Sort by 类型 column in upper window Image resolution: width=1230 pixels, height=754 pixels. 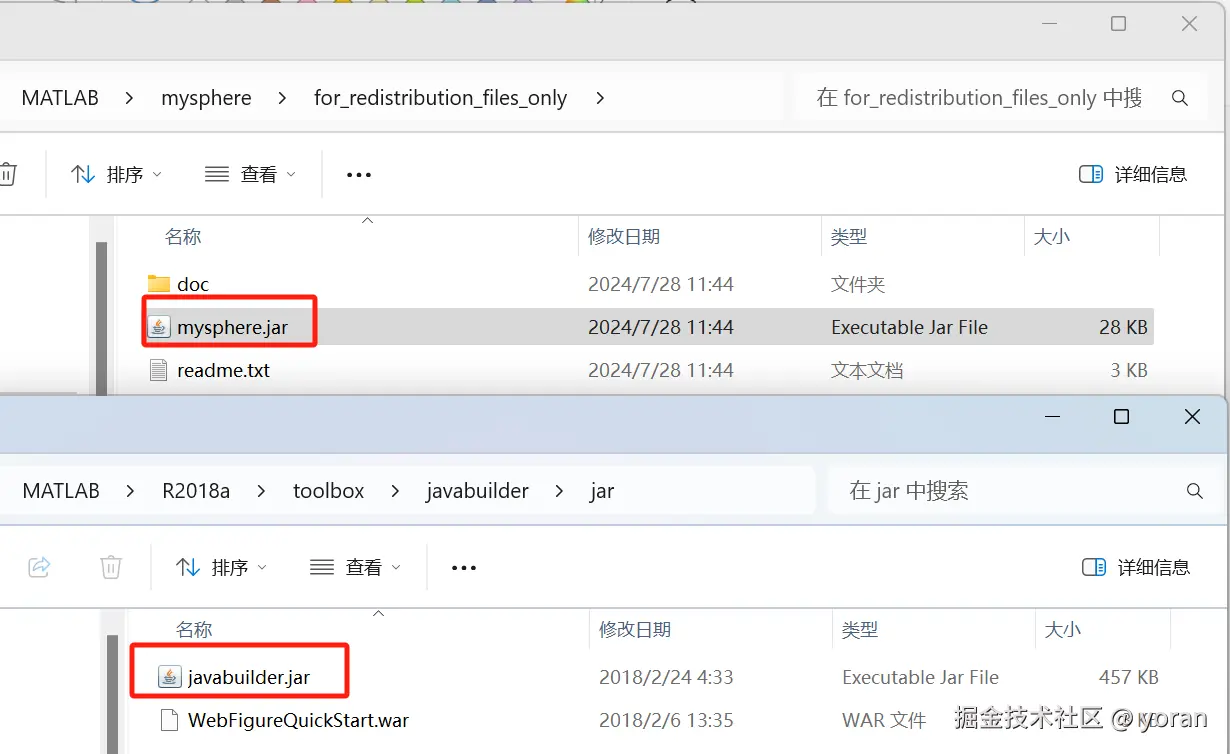pos(849,237)
